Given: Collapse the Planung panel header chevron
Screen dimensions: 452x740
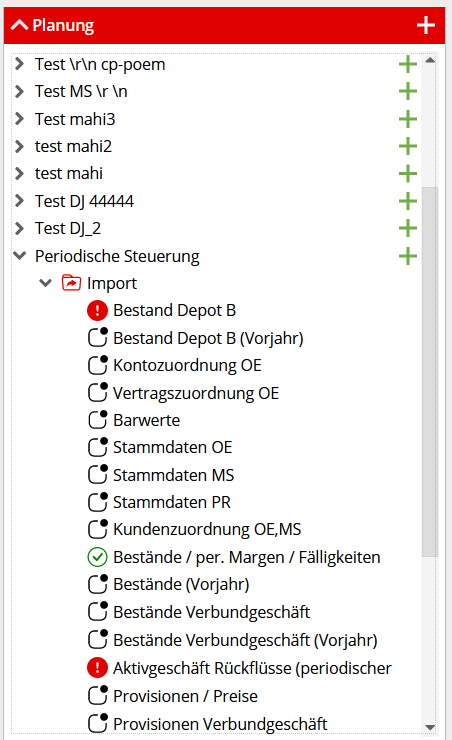Looking at the screenshot, I should (19, 25).
